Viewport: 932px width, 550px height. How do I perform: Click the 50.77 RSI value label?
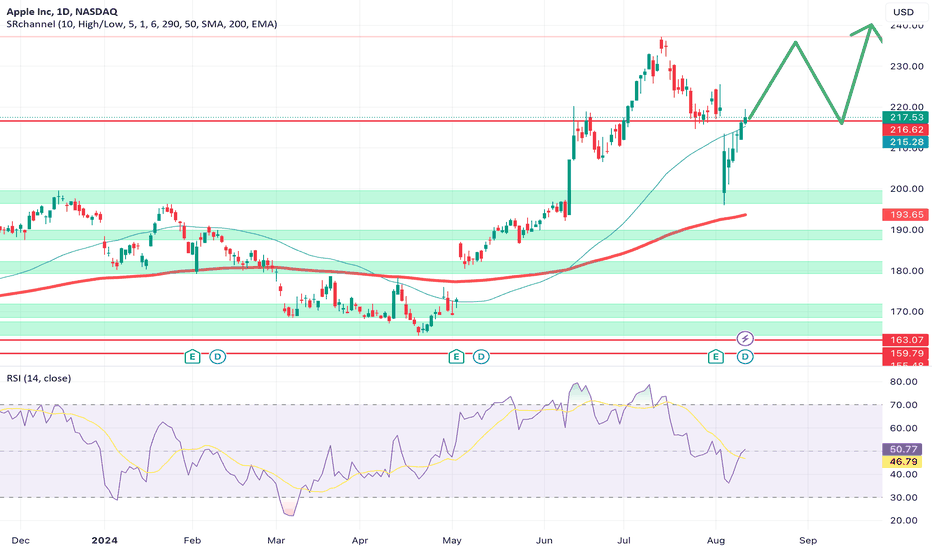(903, 449)
